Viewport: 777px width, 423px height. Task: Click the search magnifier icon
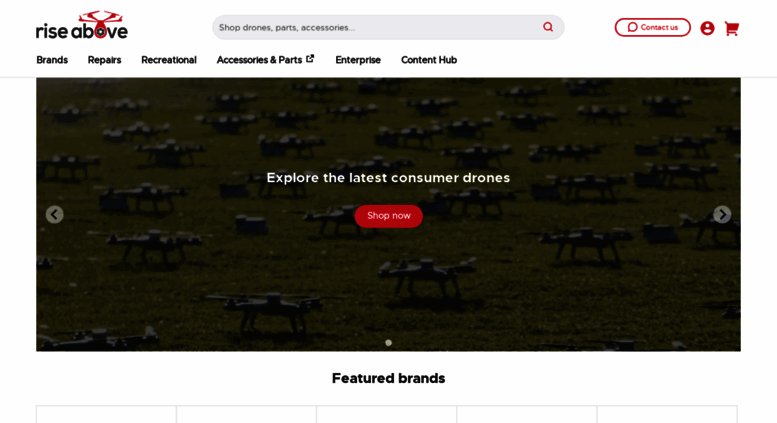point(548,27)
